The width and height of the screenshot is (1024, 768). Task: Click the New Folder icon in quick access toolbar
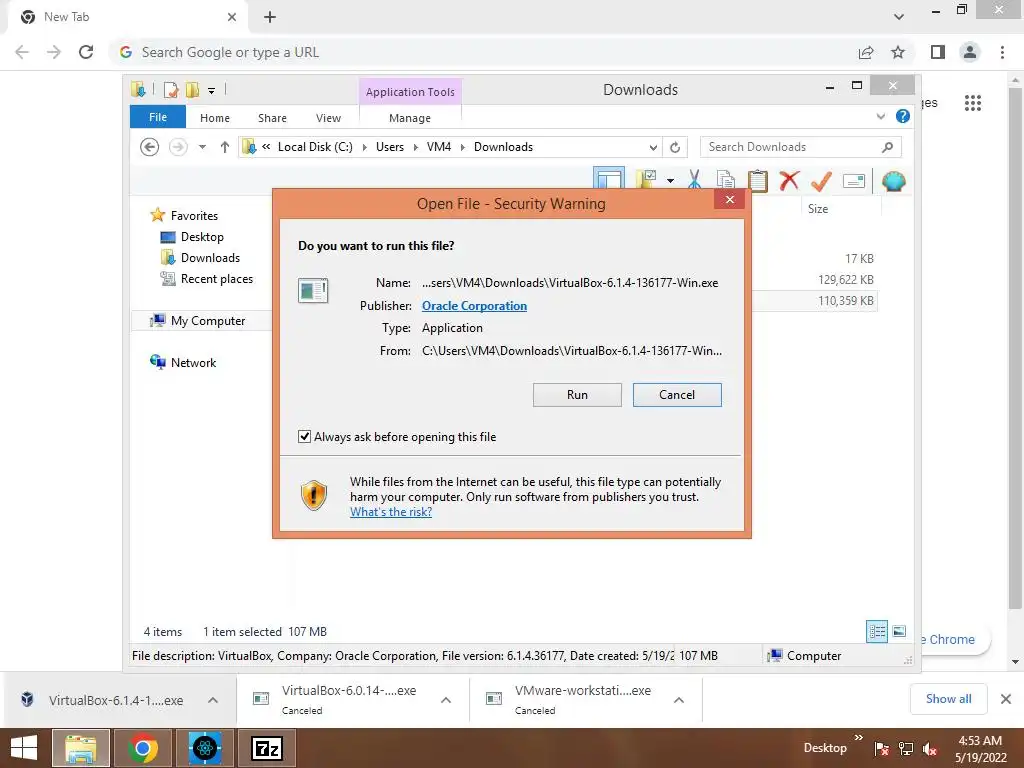(193, 89)
